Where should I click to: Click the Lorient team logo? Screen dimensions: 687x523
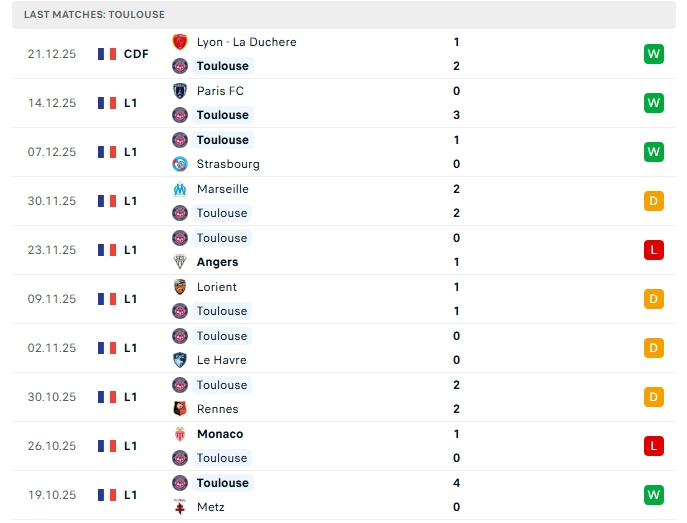pos(180,287)
